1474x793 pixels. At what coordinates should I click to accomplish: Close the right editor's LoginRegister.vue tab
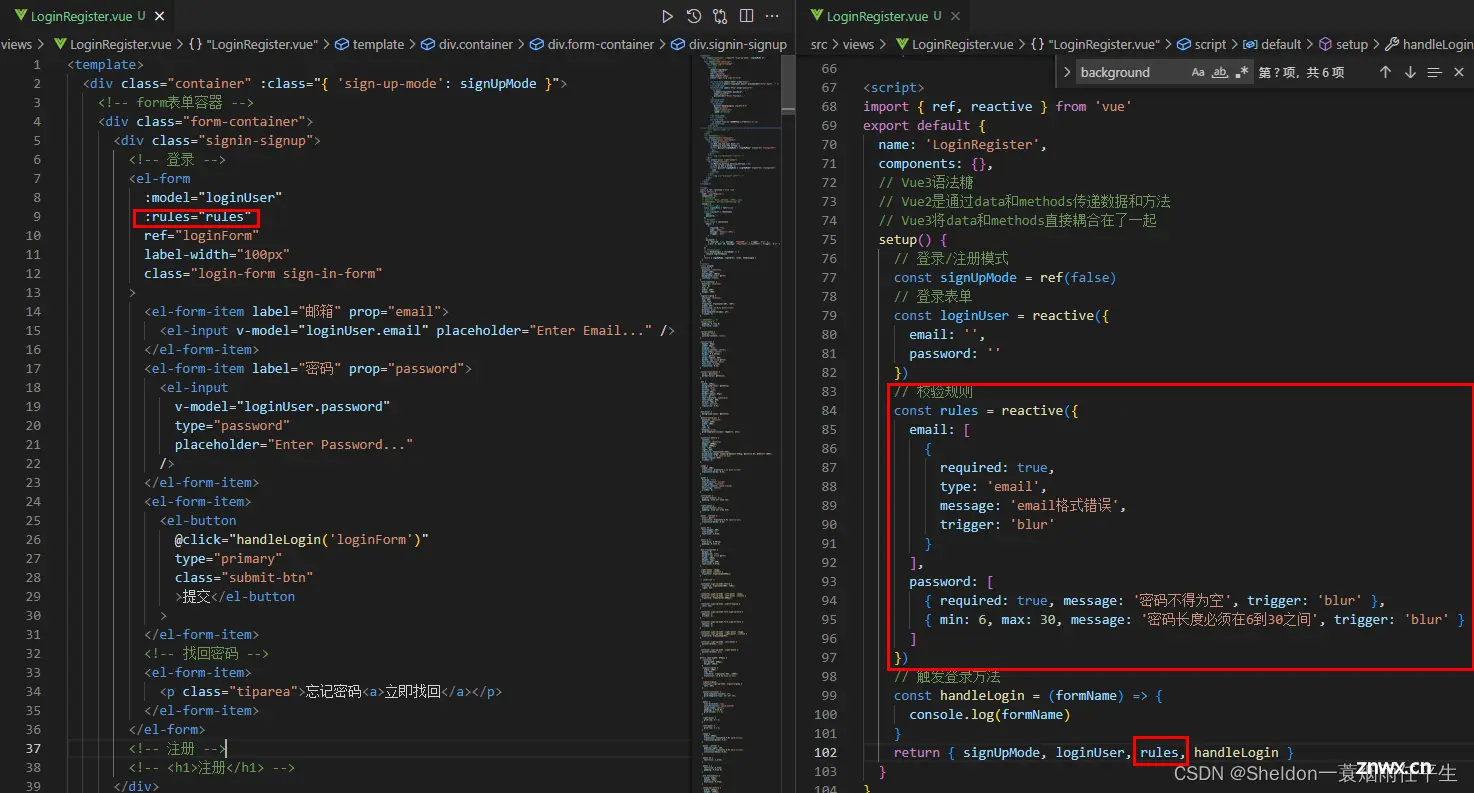(x=955, y=16)
